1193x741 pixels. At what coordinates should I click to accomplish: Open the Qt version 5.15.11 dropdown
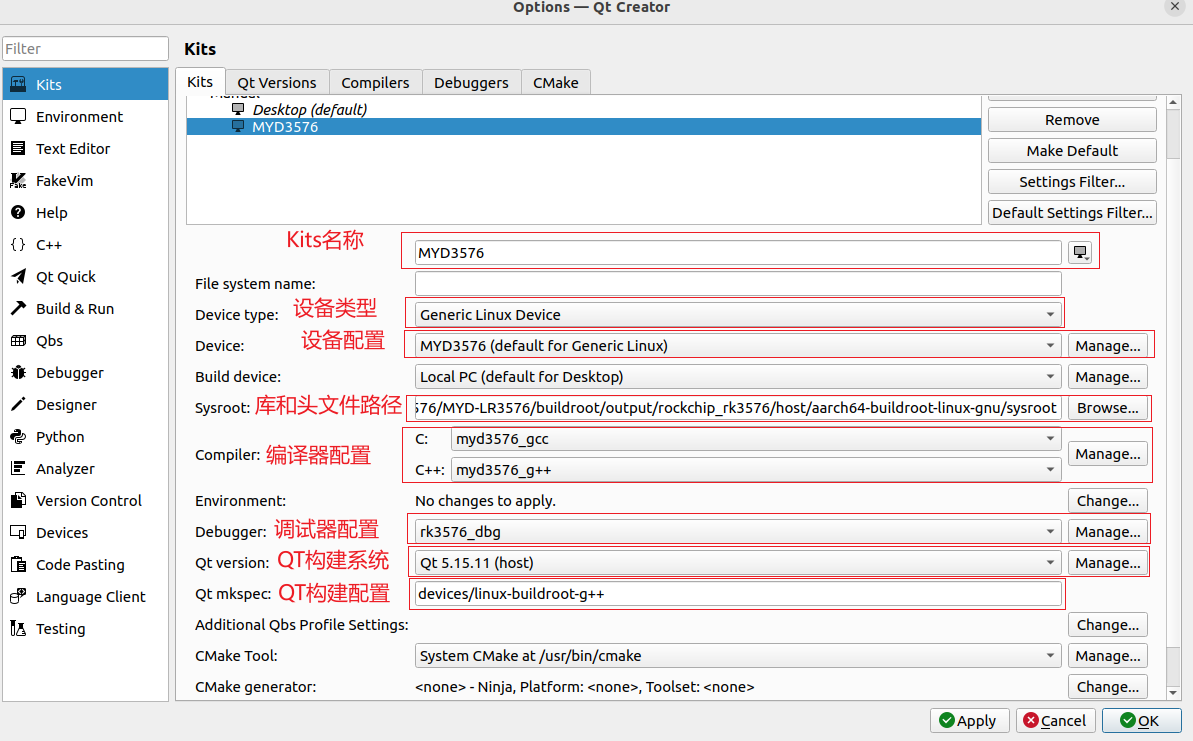coord(738,562)
